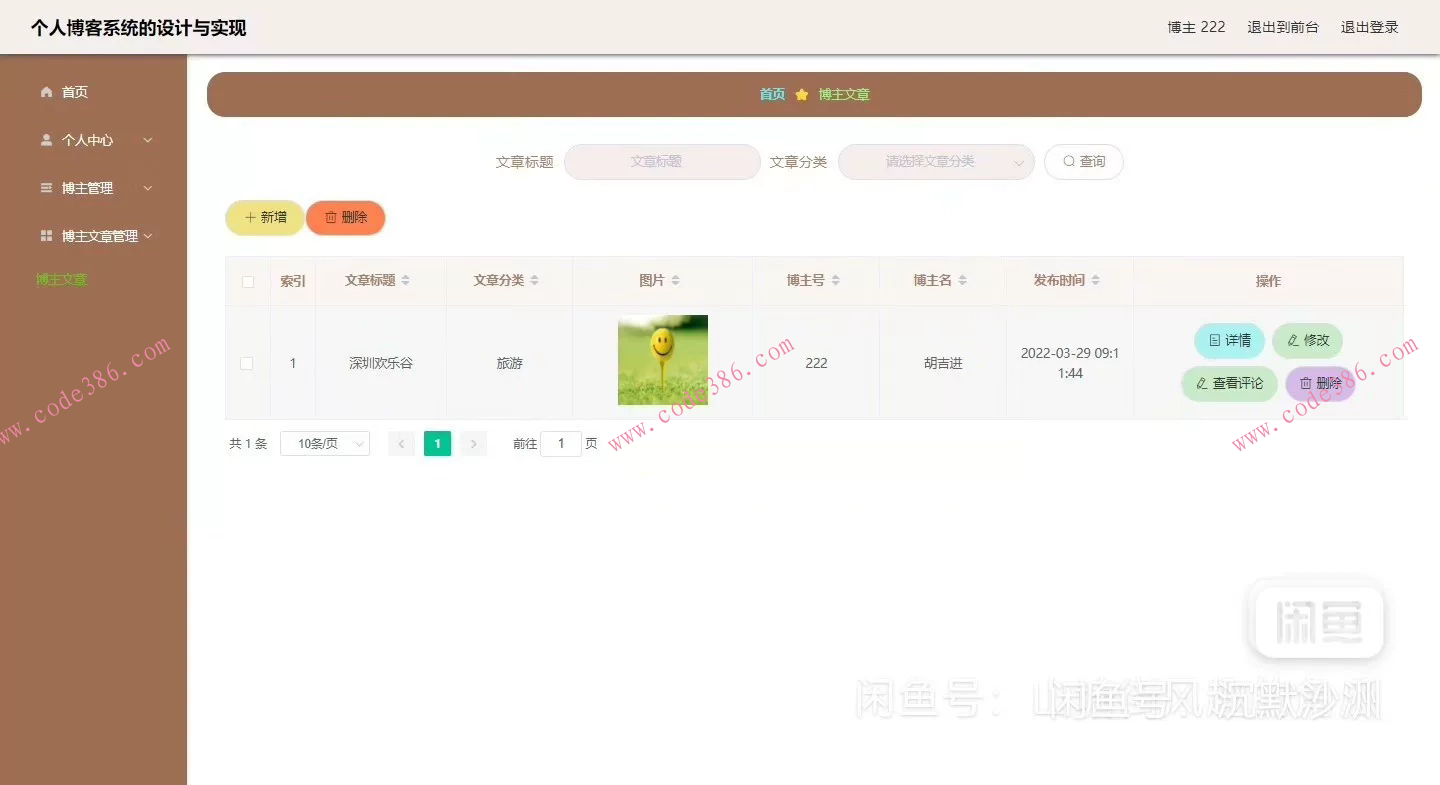Click the next-page arrow in pagination
This screenshot has width=1440, height=785.
(x=472, y=443)
